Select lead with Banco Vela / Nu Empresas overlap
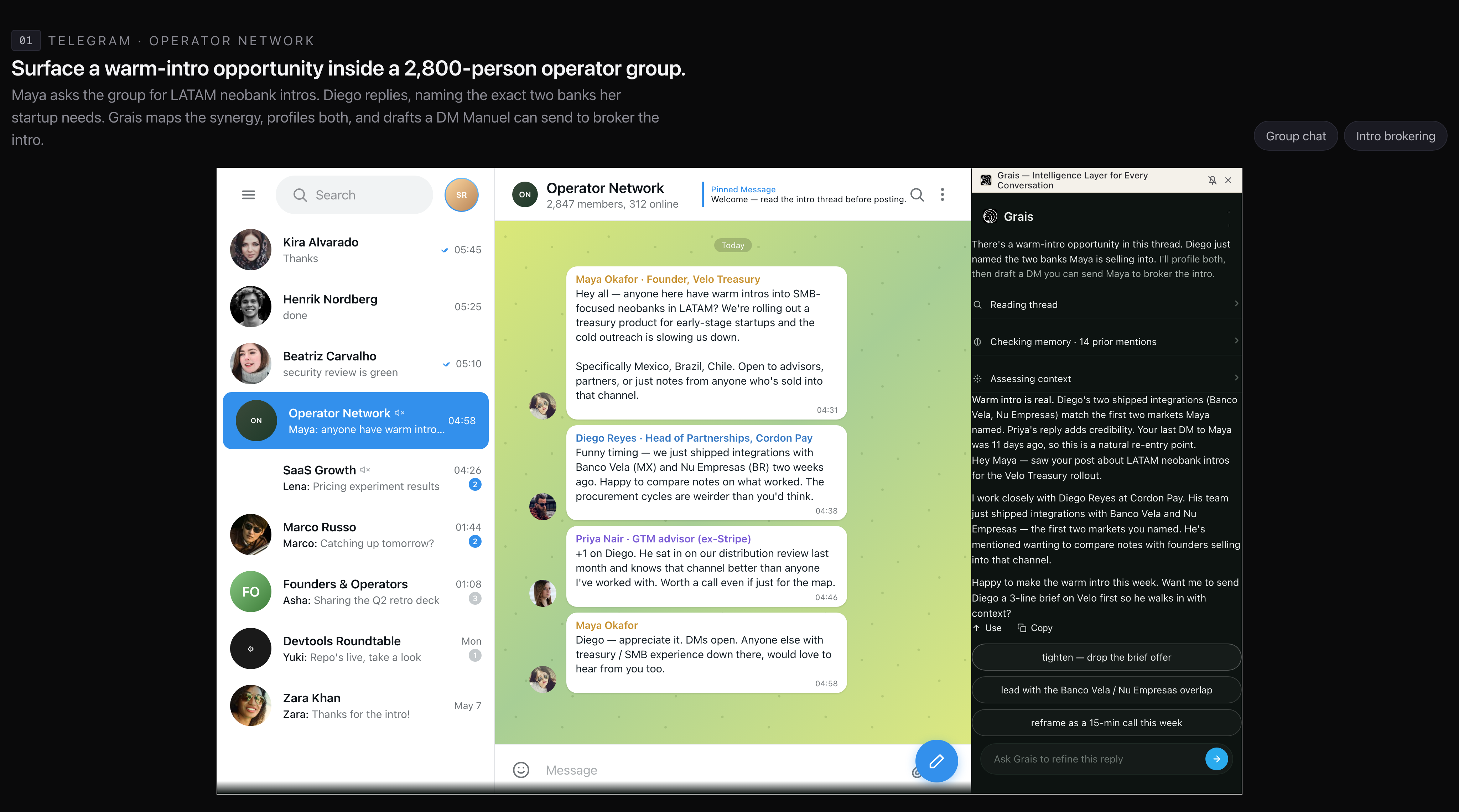The width and height of the screenshot is (1459, 812). 1106,690
